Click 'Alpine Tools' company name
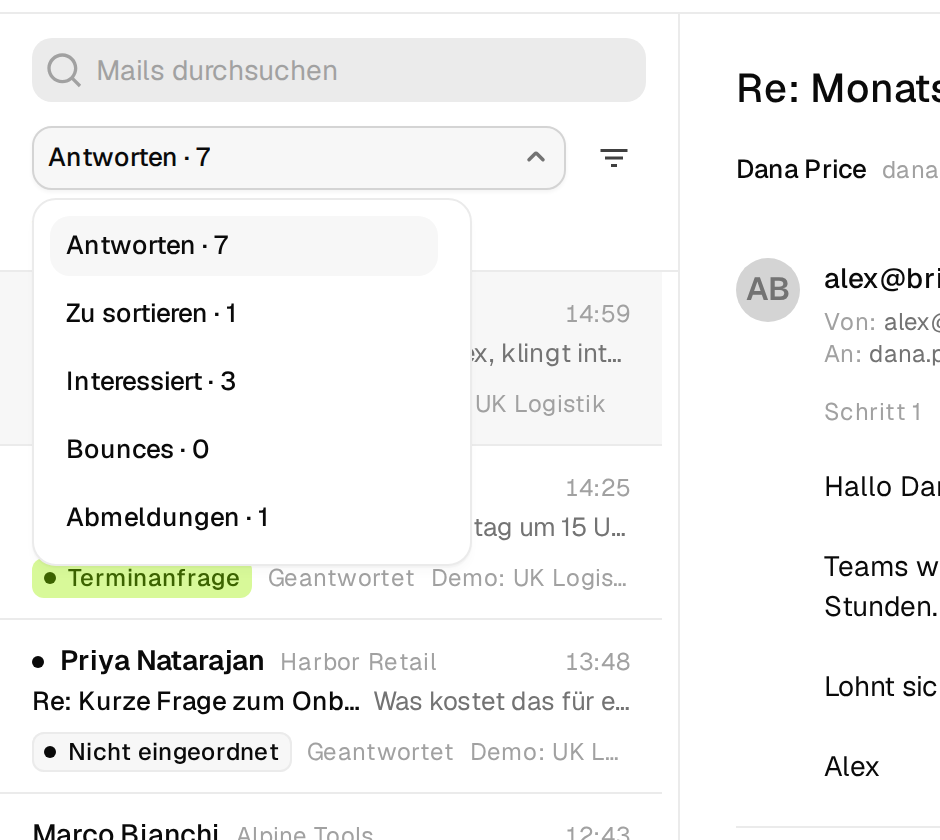This screenshot has height=840, width=940. pos(305,832)
